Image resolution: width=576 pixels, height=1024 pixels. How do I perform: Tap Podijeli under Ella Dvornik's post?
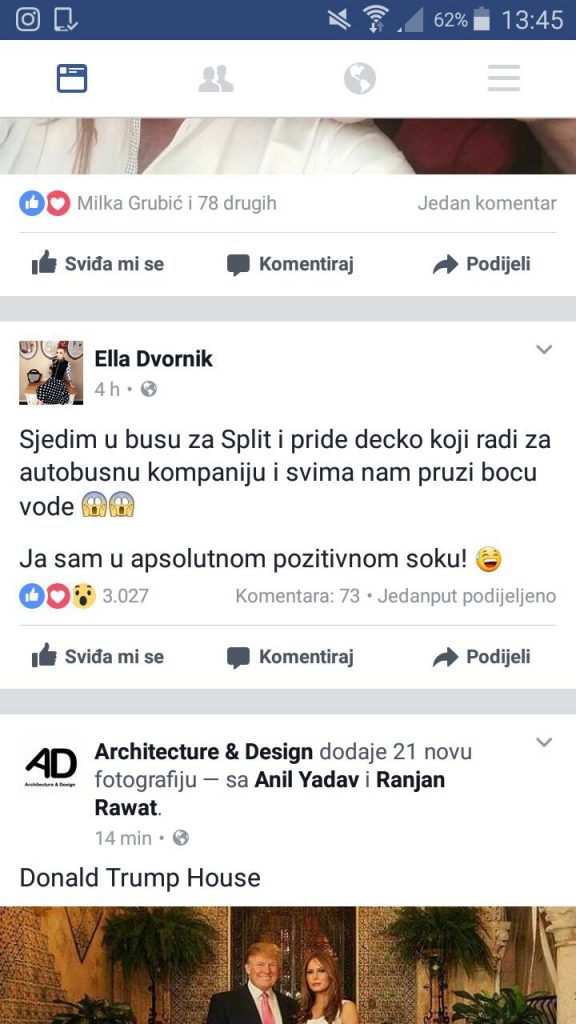point(481,656)
